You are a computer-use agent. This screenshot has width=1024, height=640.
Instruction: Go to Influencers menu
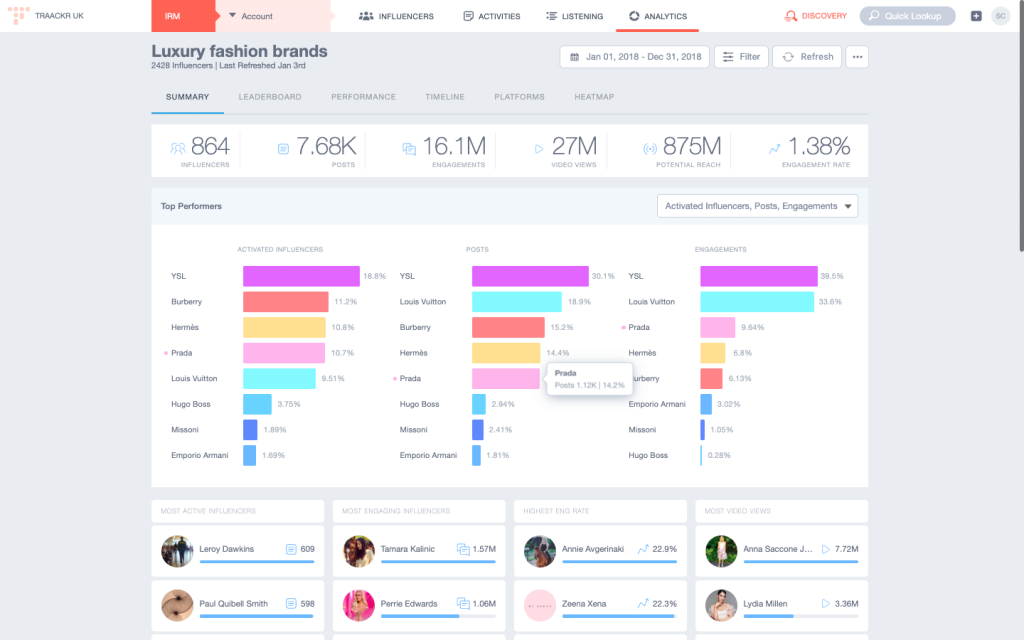pyautogui.click(x=396, y=16)
